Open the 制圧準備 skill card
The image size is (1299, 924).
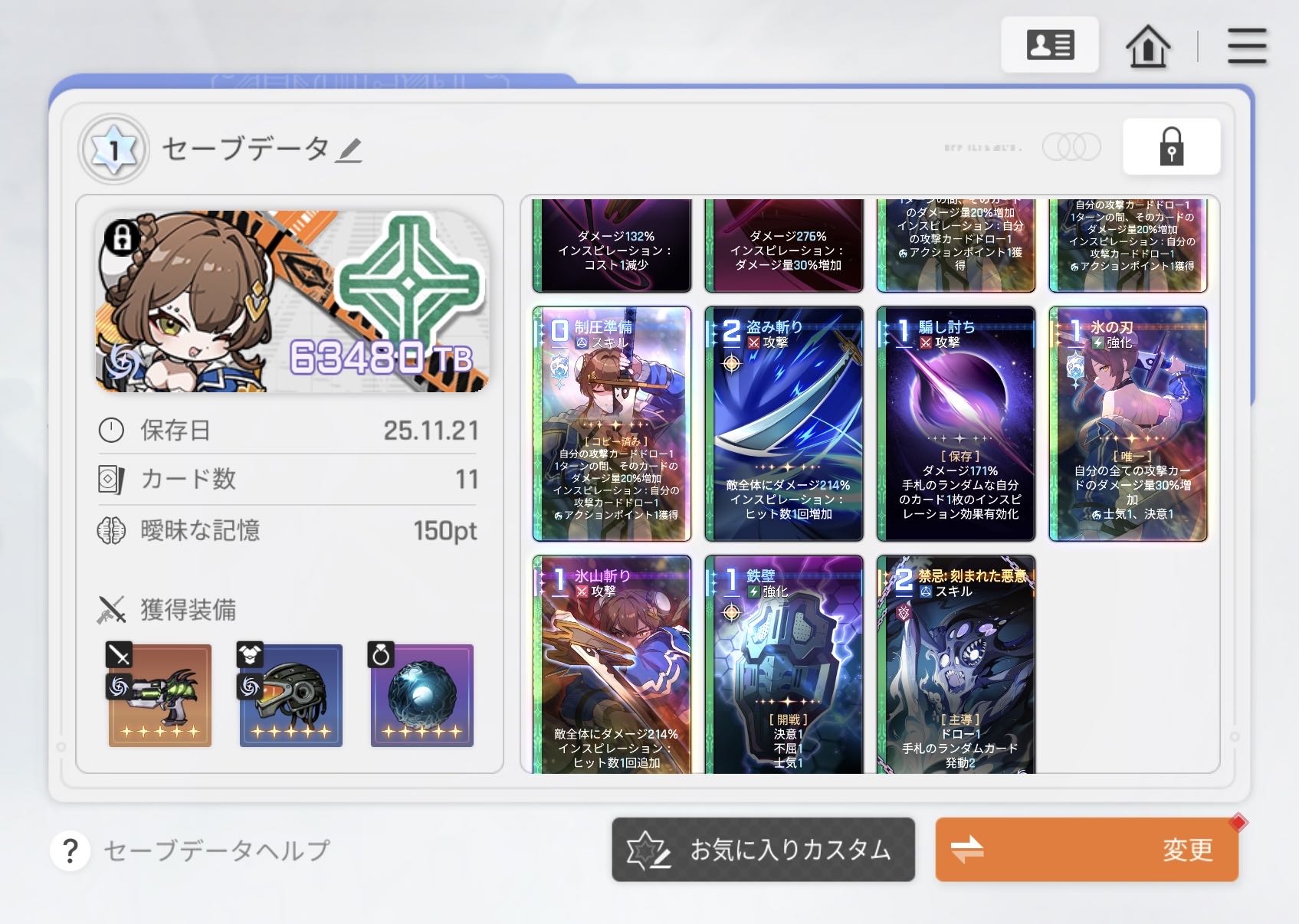[x=612, y=424]
